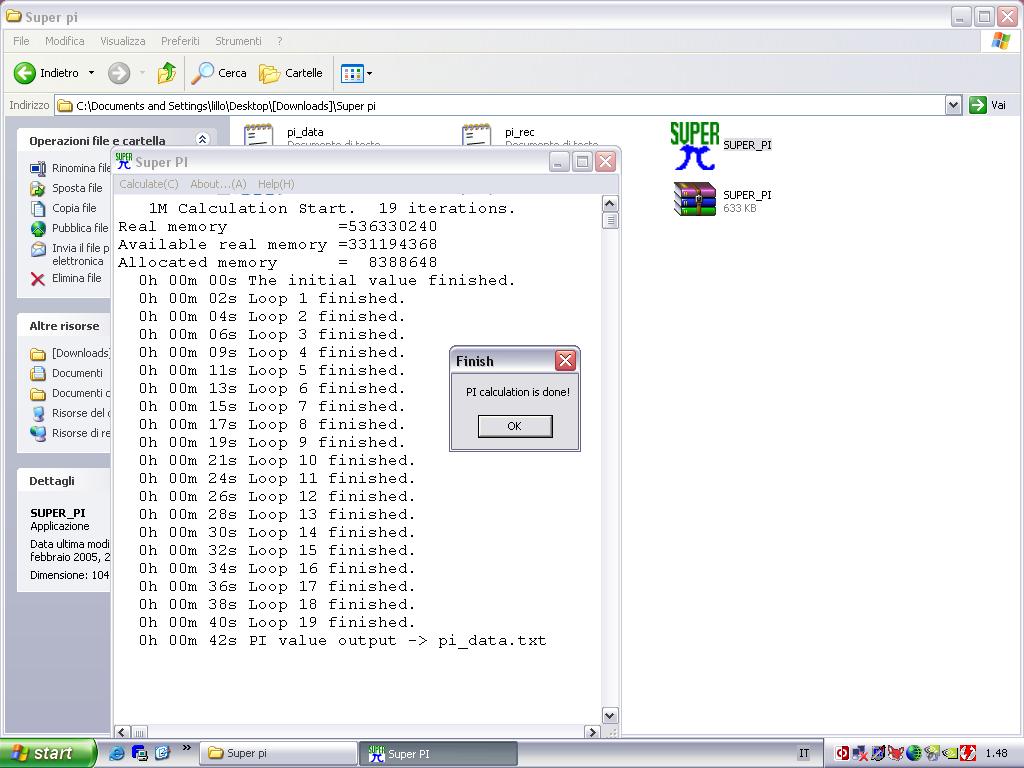The image size is (1024, 768).
Task: Click Super PI scroll down arrow
Action: click(609, 716)
